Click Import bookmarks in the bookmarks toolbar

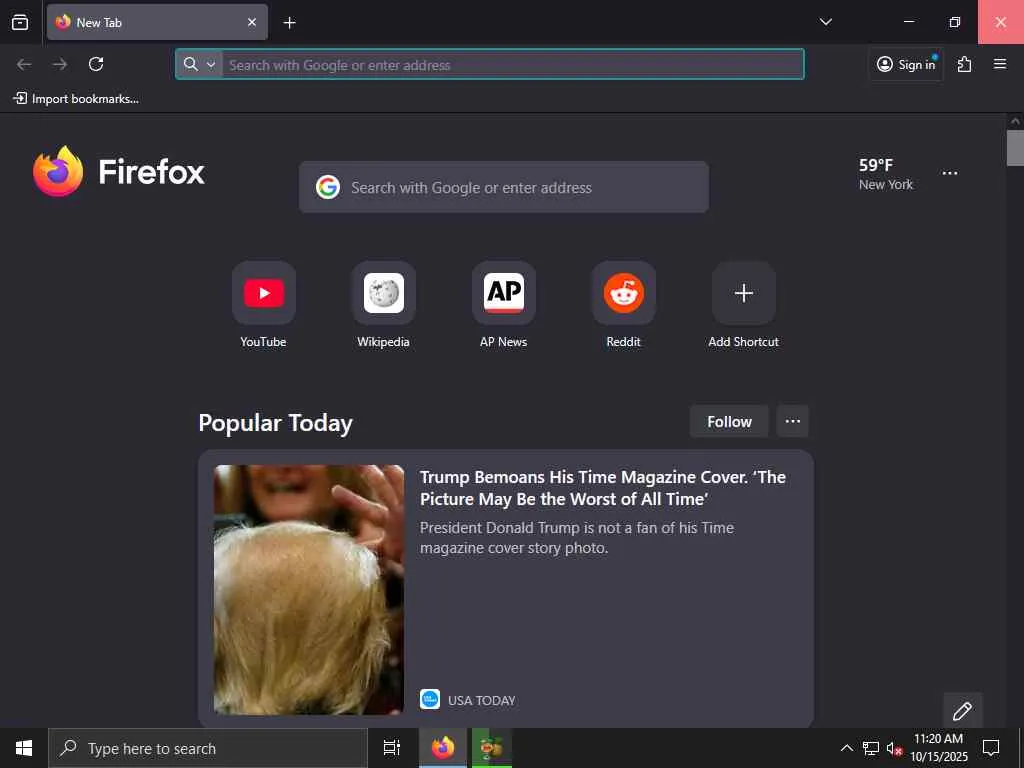76,99
